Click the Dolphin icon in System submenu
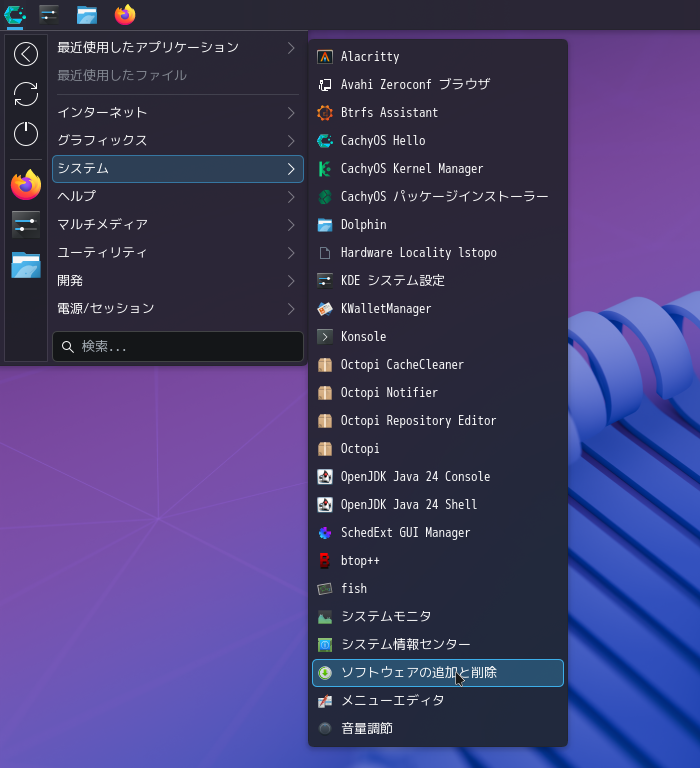The width and height of the screenshot is (700, 768). tap(325, 225)
